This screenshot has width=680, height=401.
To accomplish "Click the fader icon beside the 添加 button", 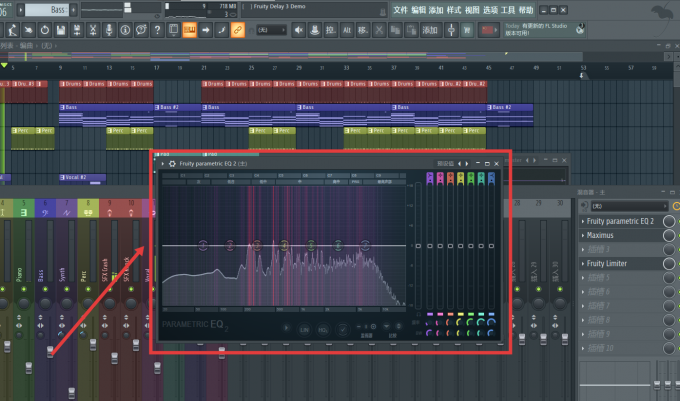I will click(x=451, y=30).
